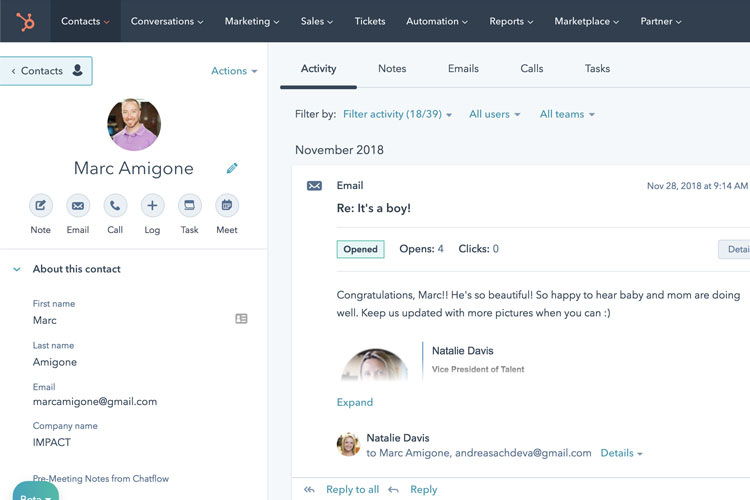This screenshot has height=500, width=750.
Task: Click the Log activity plus icon
Action: [x=152, y=206]
